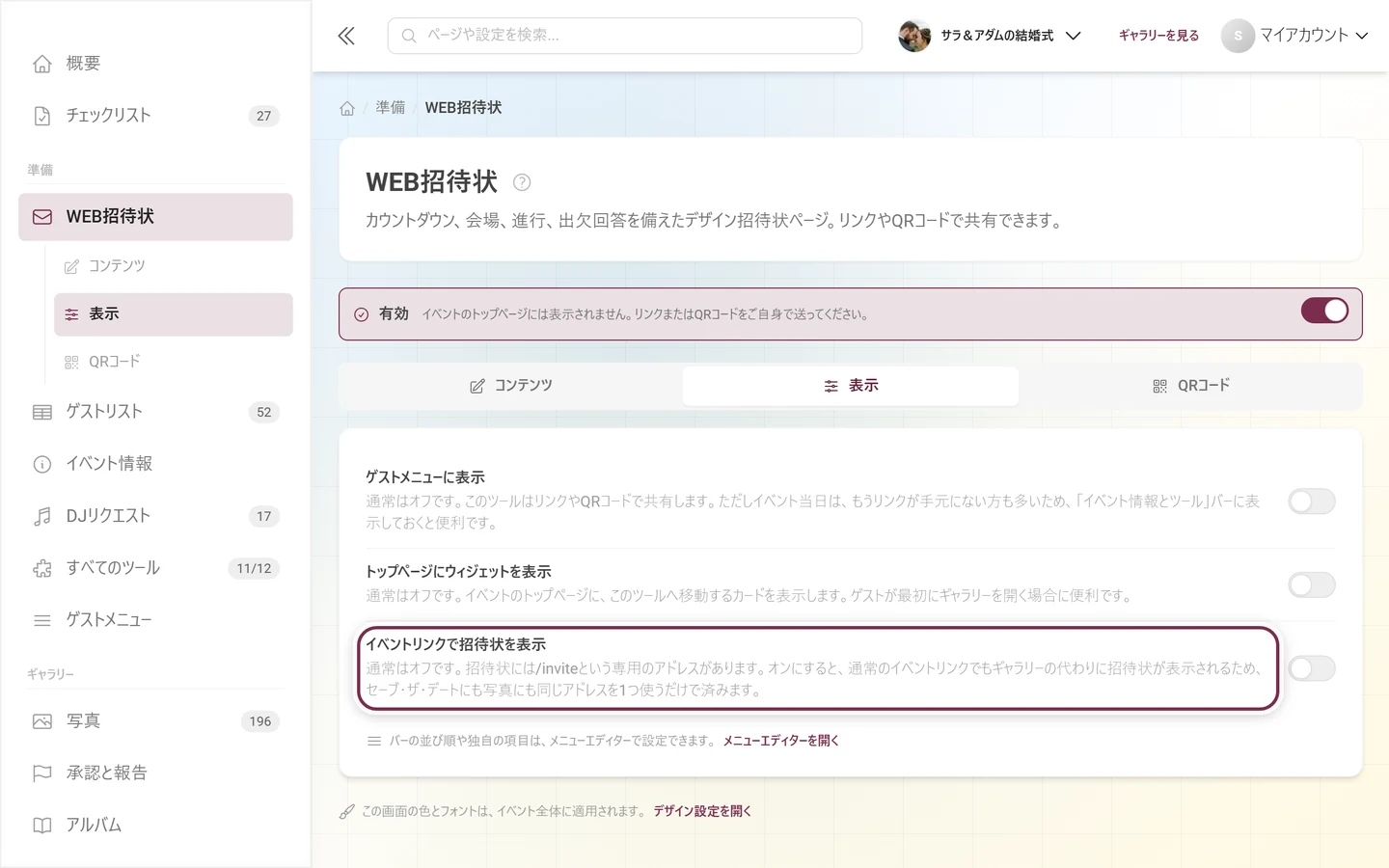Viewport: 1389px width, 868px height.
Task: Click the account avatar circle S
Action: [x=1238, y=36]
